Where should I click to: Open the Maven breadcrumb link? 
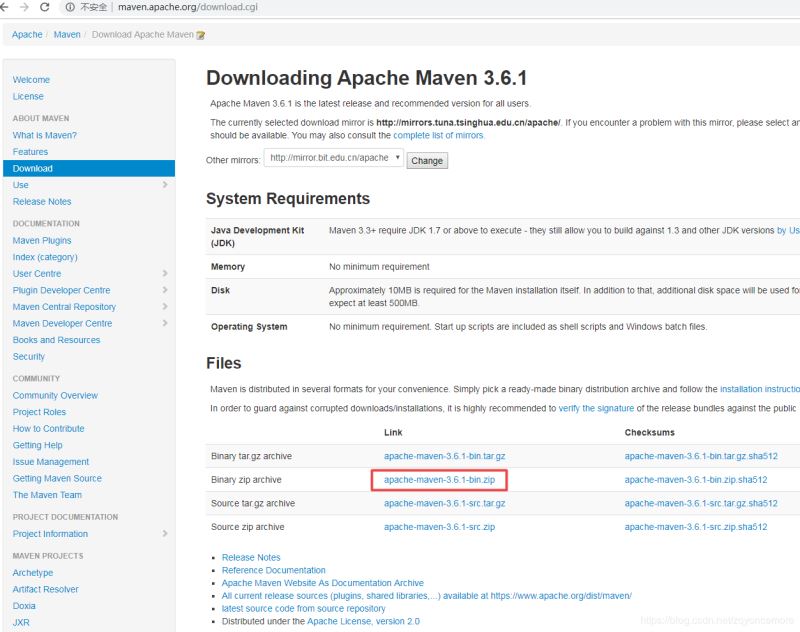click(67, 35)
